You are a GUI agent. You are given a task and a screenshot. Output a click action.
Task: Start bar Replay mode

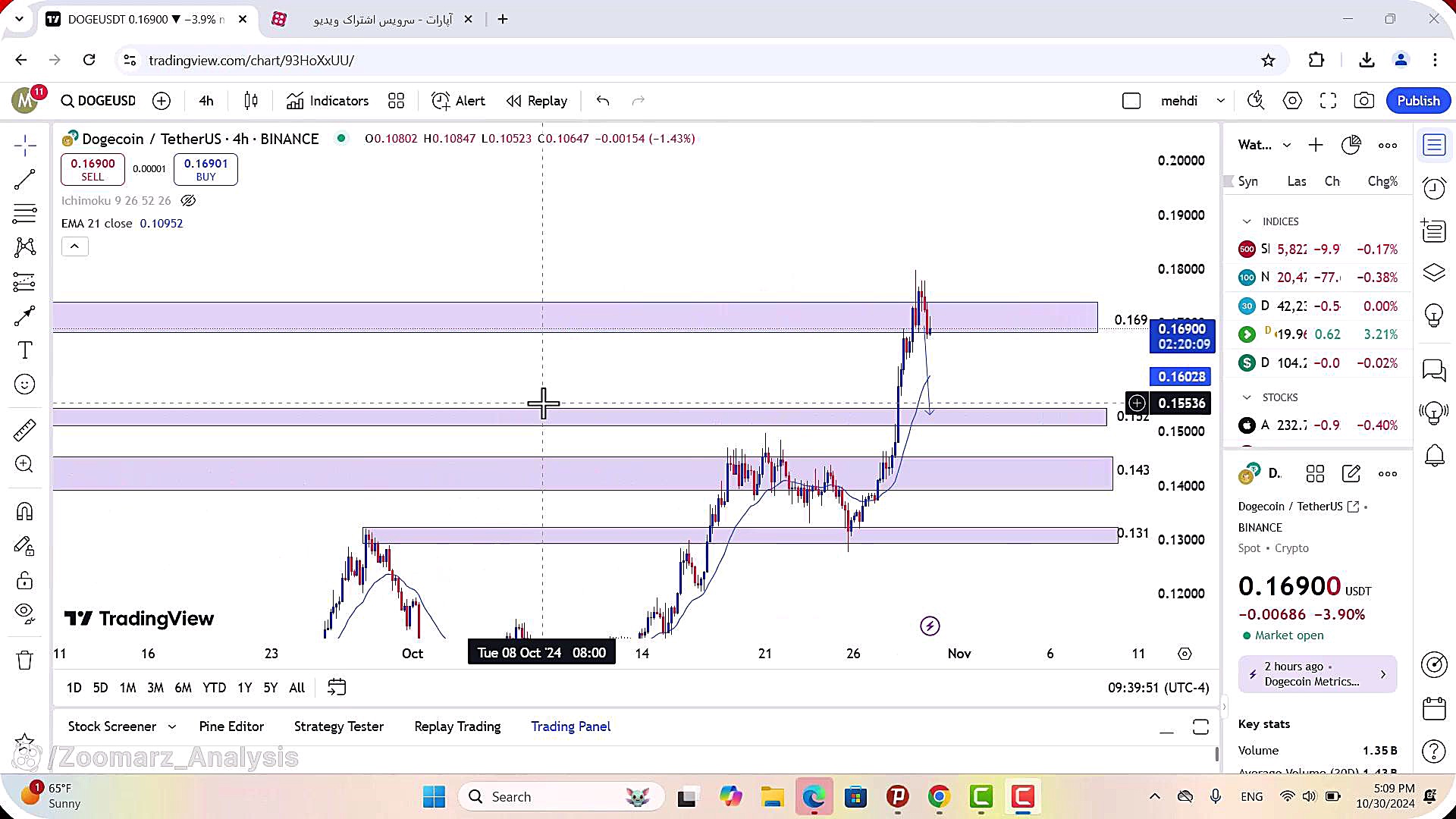tap(537, 101)
